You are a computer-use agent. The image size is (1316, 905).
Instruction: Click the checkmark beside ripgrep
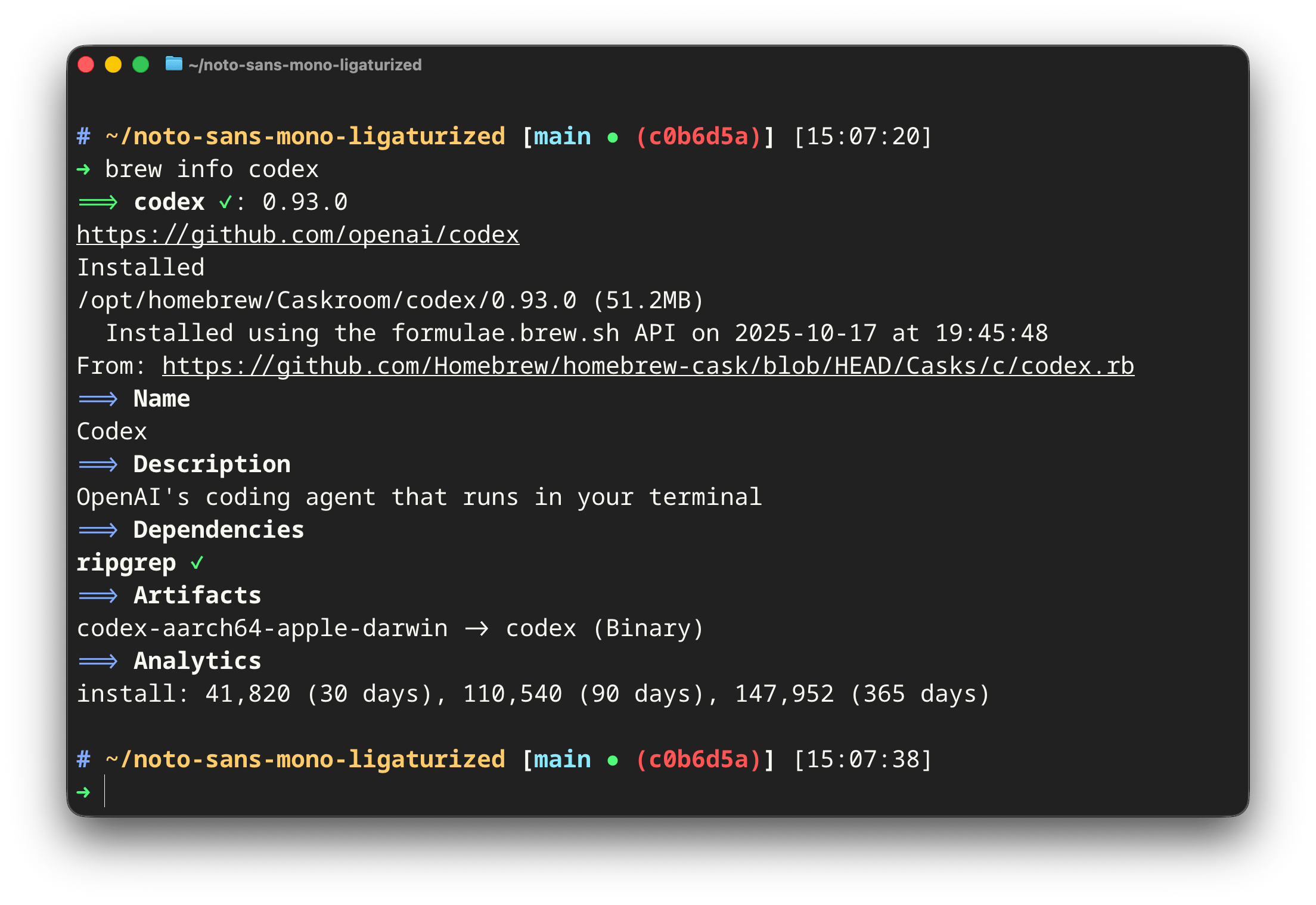click(x=197, y=562)
